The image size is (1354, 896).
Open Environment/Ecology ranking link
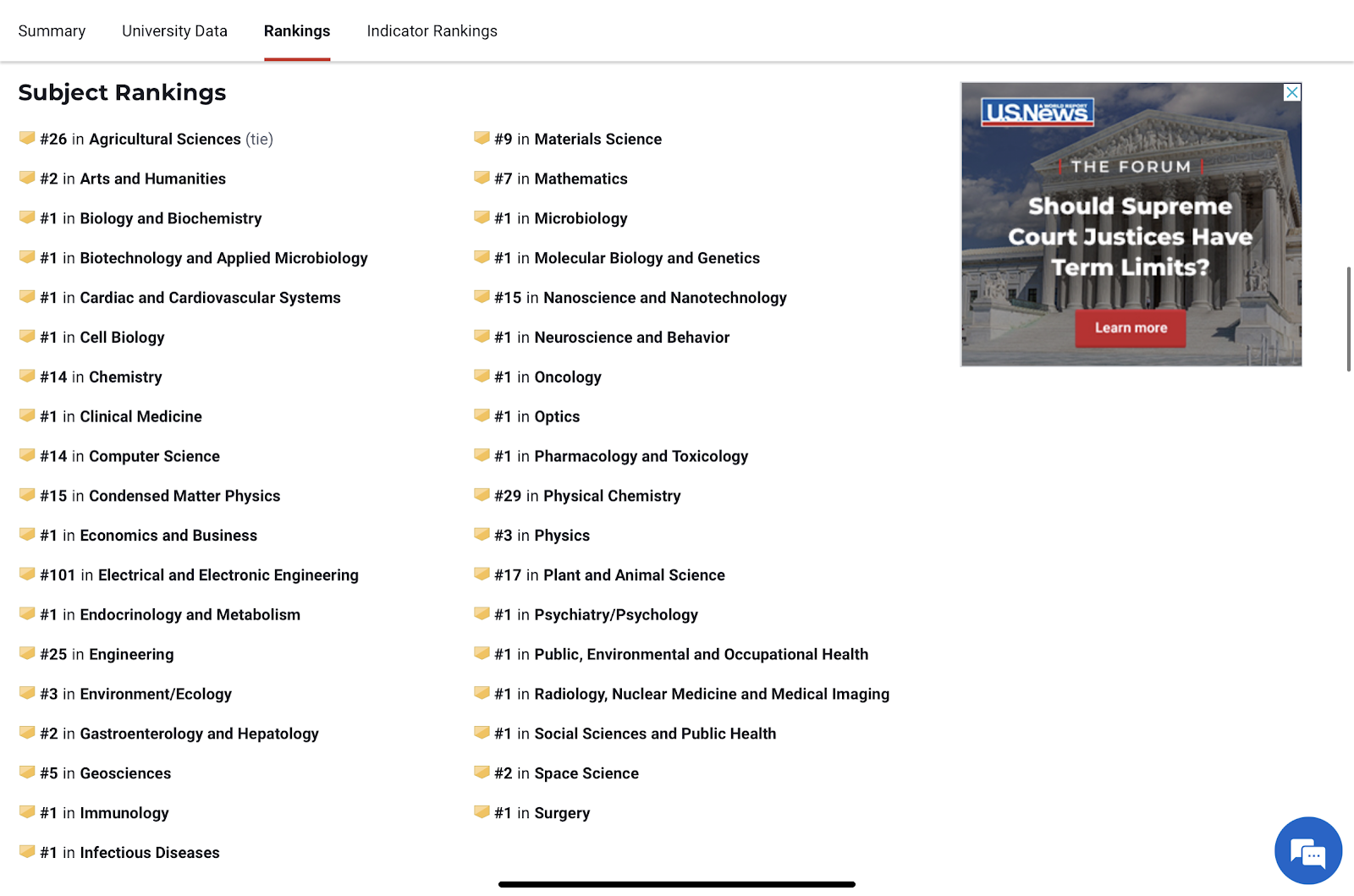click(x=156, y=695)
